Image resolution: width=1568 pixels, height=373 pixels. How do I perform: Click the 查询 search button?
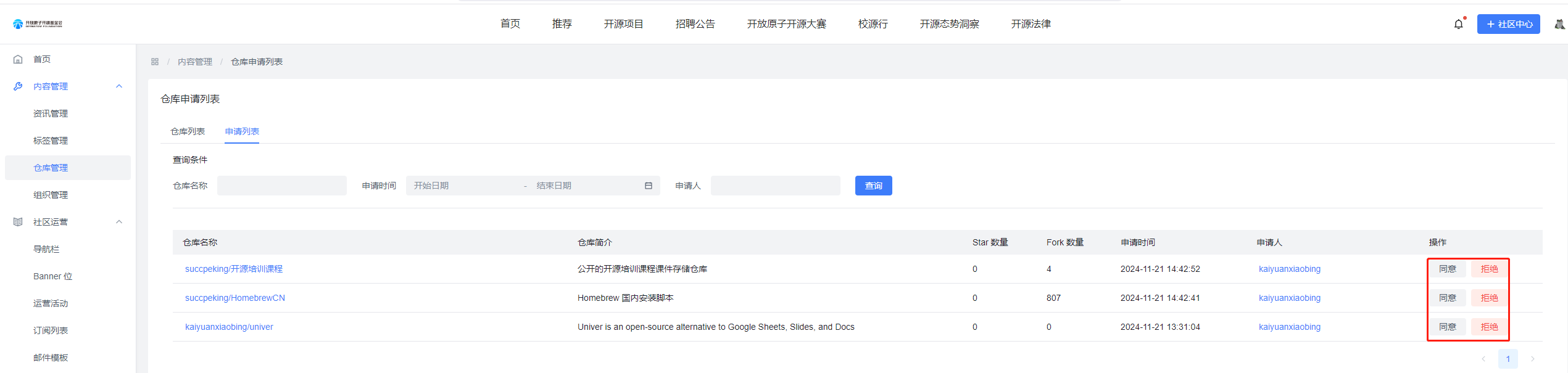click(x=874, y=186)
